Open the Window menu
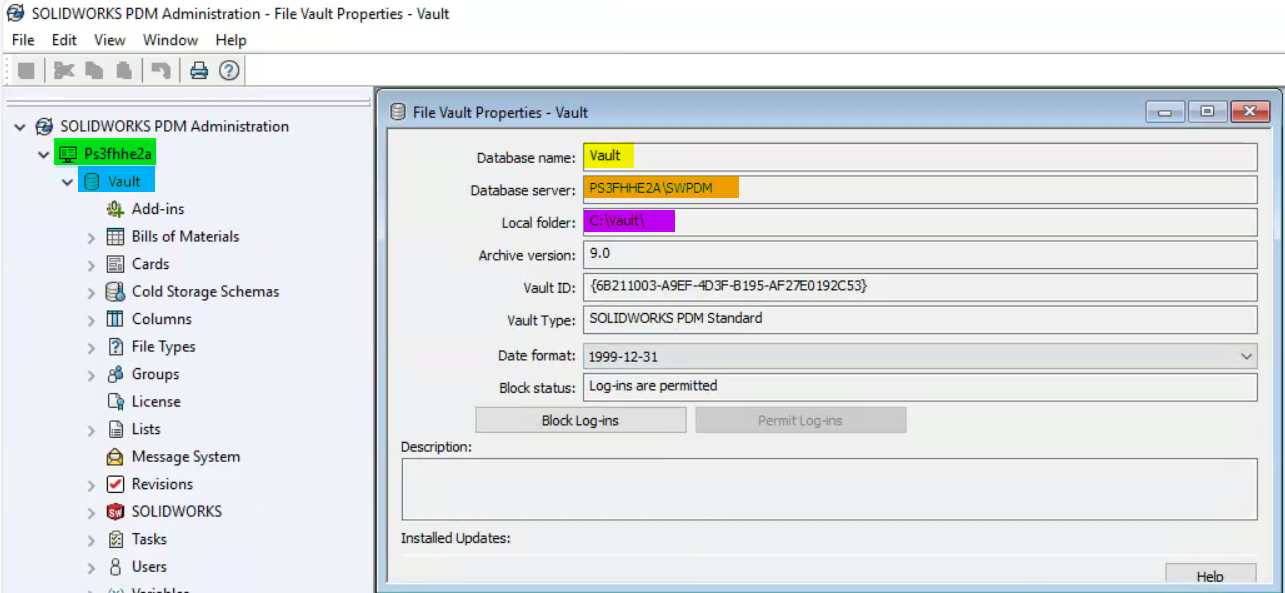This screenshot has height=593, width=1285. tap(170, 40)
